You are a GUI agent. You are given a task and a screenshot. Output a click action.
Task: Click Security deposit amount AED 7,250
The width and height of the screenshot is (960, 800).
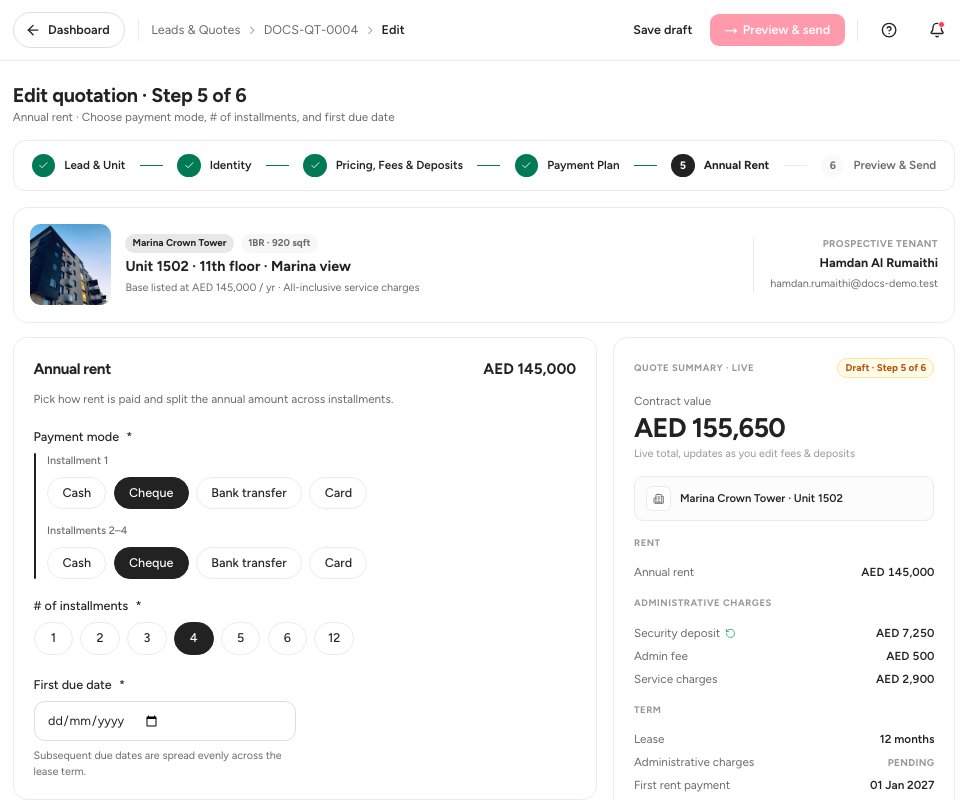click(x=904, y=634)
